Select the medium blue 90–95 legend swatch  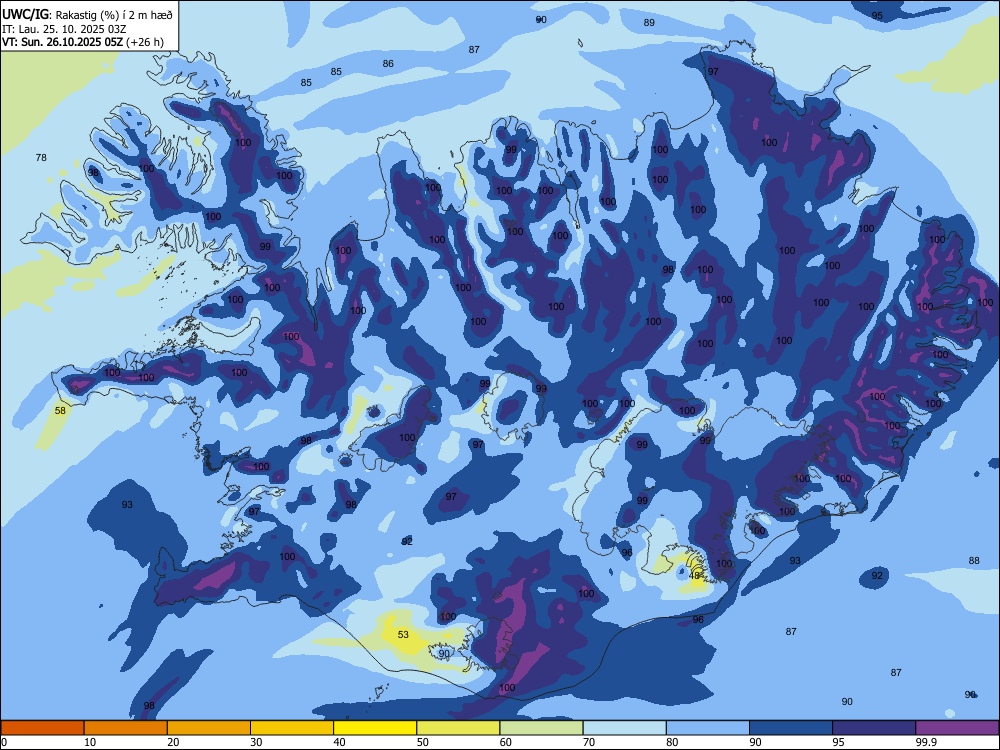tap(791, 728)
